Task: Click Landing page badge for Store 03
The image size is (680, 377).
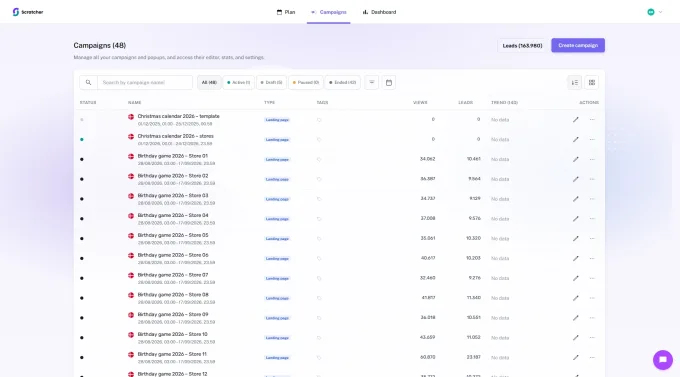Action: 277,199
